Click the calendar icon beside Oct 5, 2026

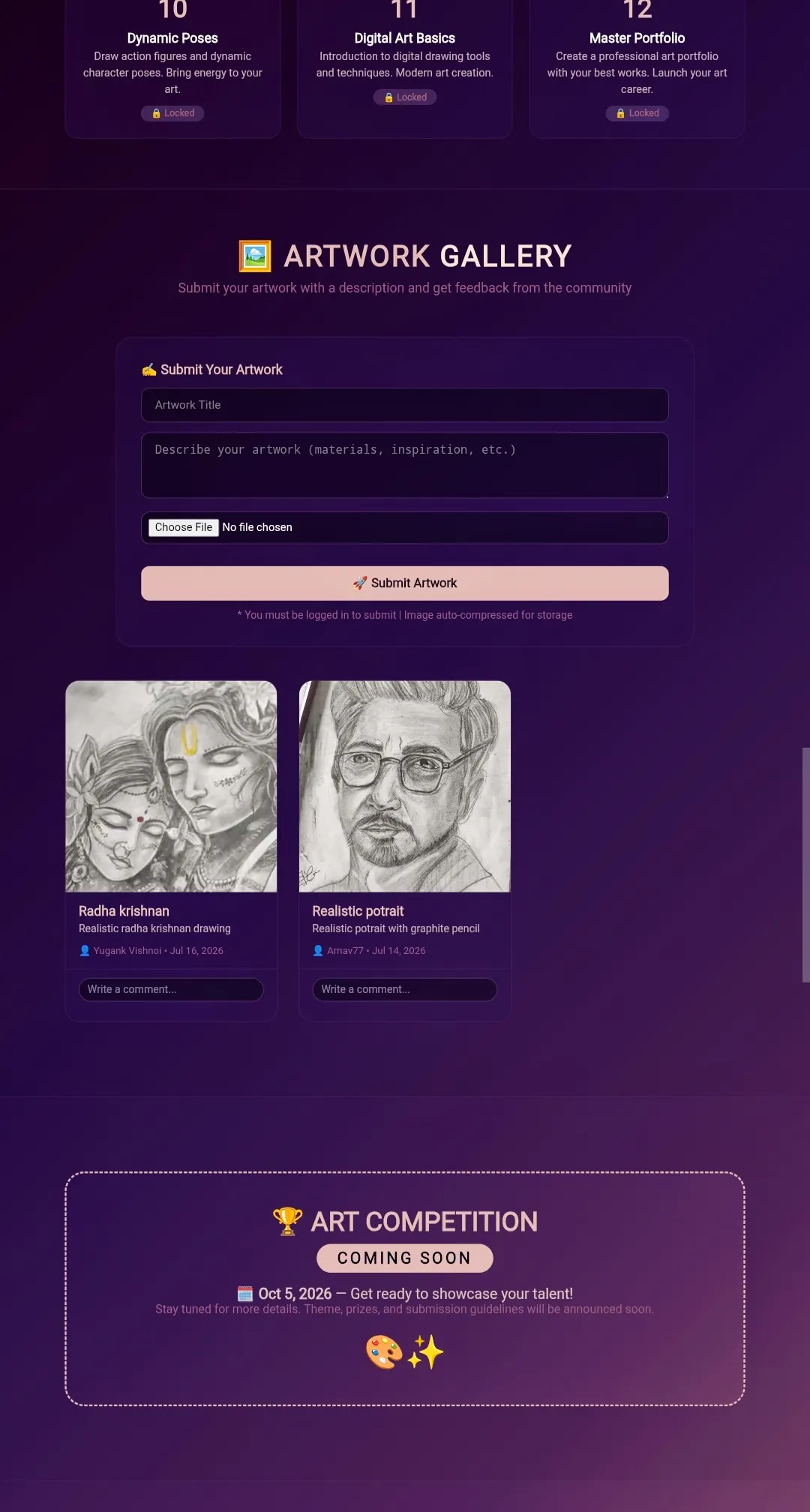click(245, 1294)
